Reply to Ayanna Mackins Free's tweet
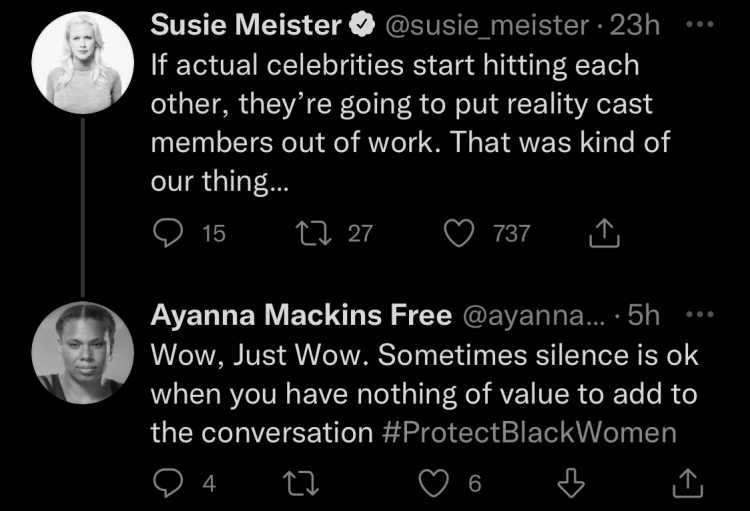Viewport: 750px width, 511px height. click(168, 483)
